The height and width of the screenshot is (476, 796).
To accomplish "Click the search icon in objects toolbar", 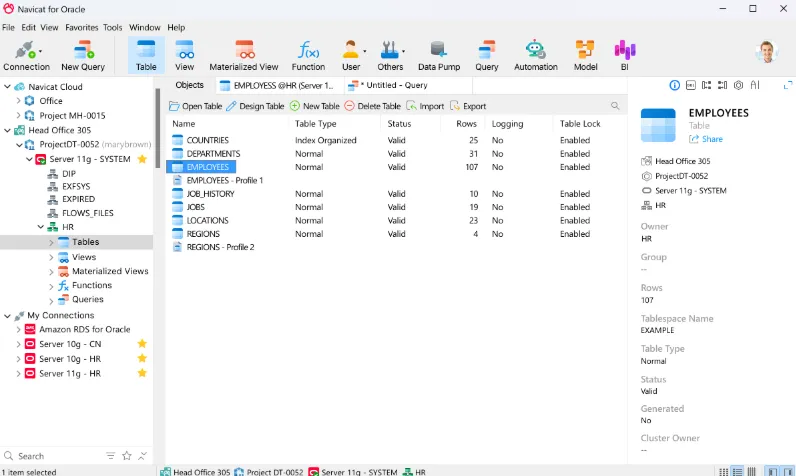I will [615, 106].
